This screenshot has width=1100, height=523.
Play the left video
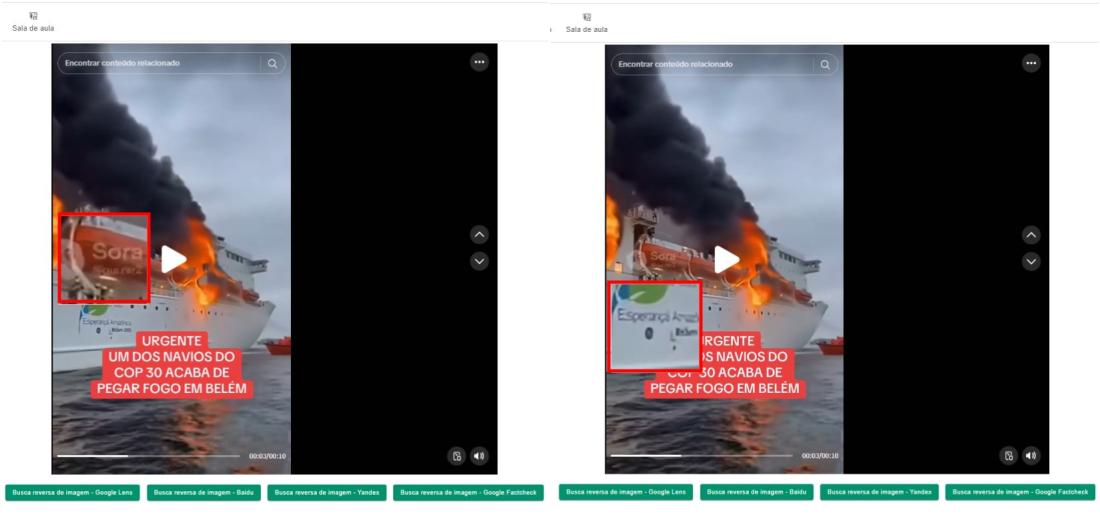174,259
